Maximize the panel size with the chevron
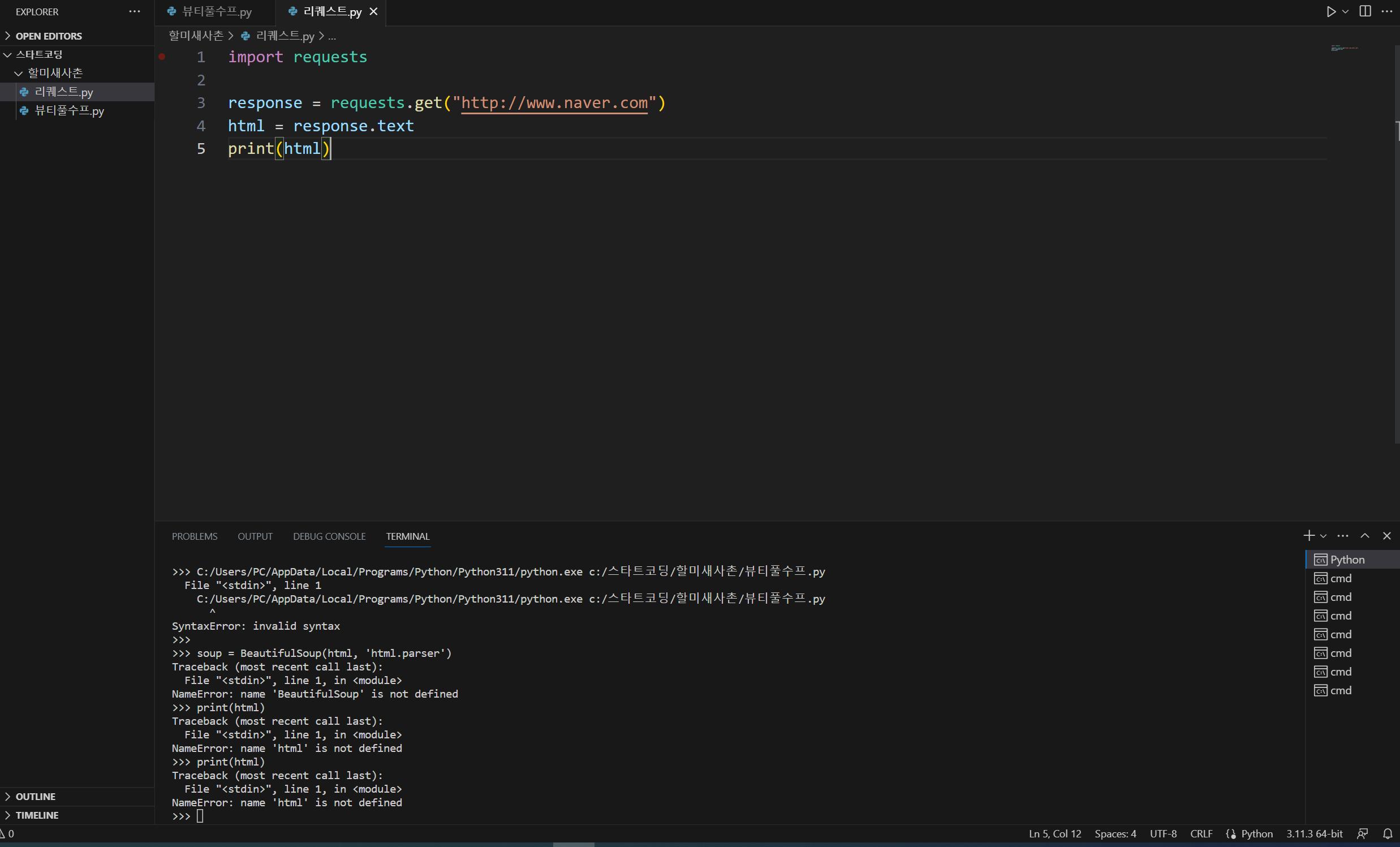Image resolution: width=1400 pixels, height=847 pixels. [1365, 535]
